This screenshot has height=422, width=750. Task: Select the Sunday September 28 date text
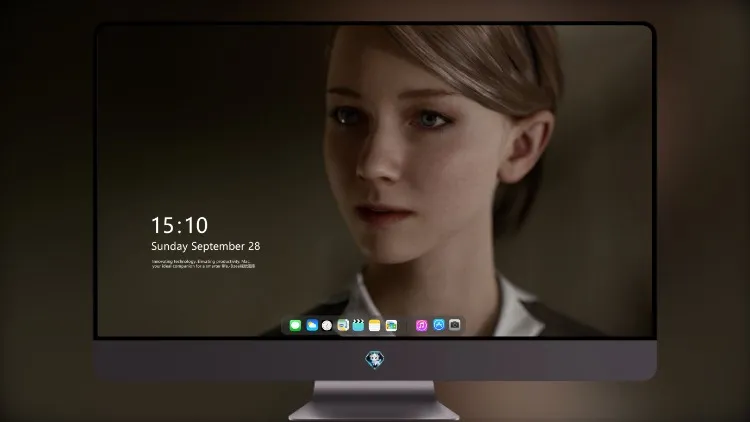(206, 246)
